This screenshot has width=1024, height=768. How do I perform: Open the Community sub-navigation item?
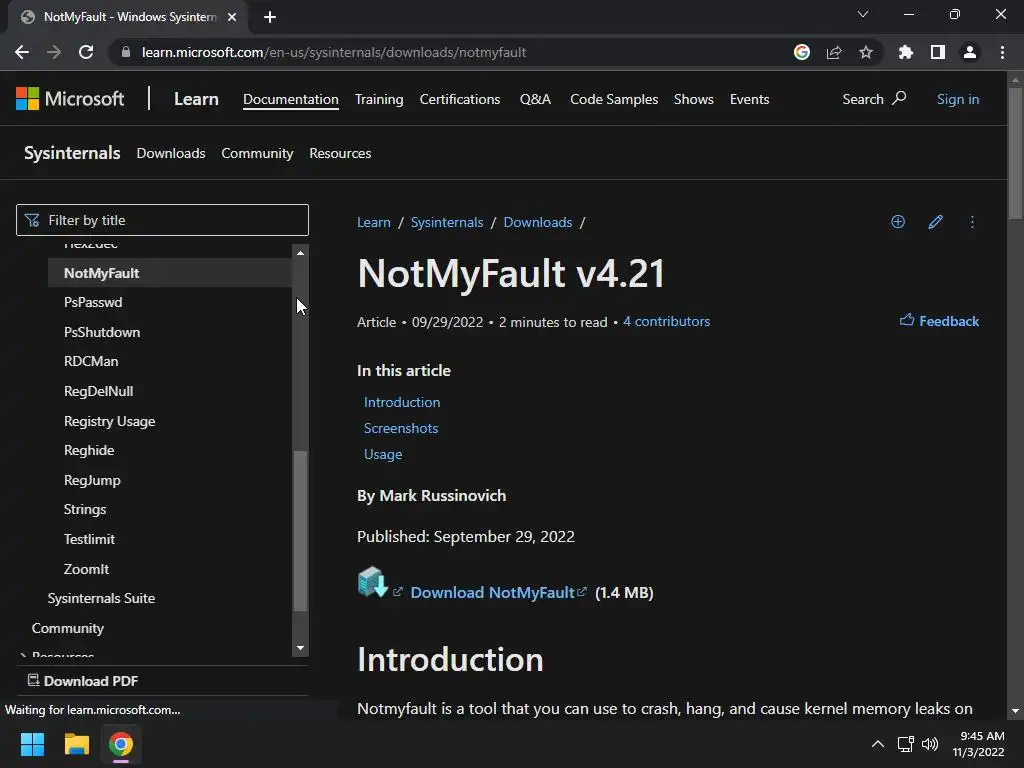257,153
